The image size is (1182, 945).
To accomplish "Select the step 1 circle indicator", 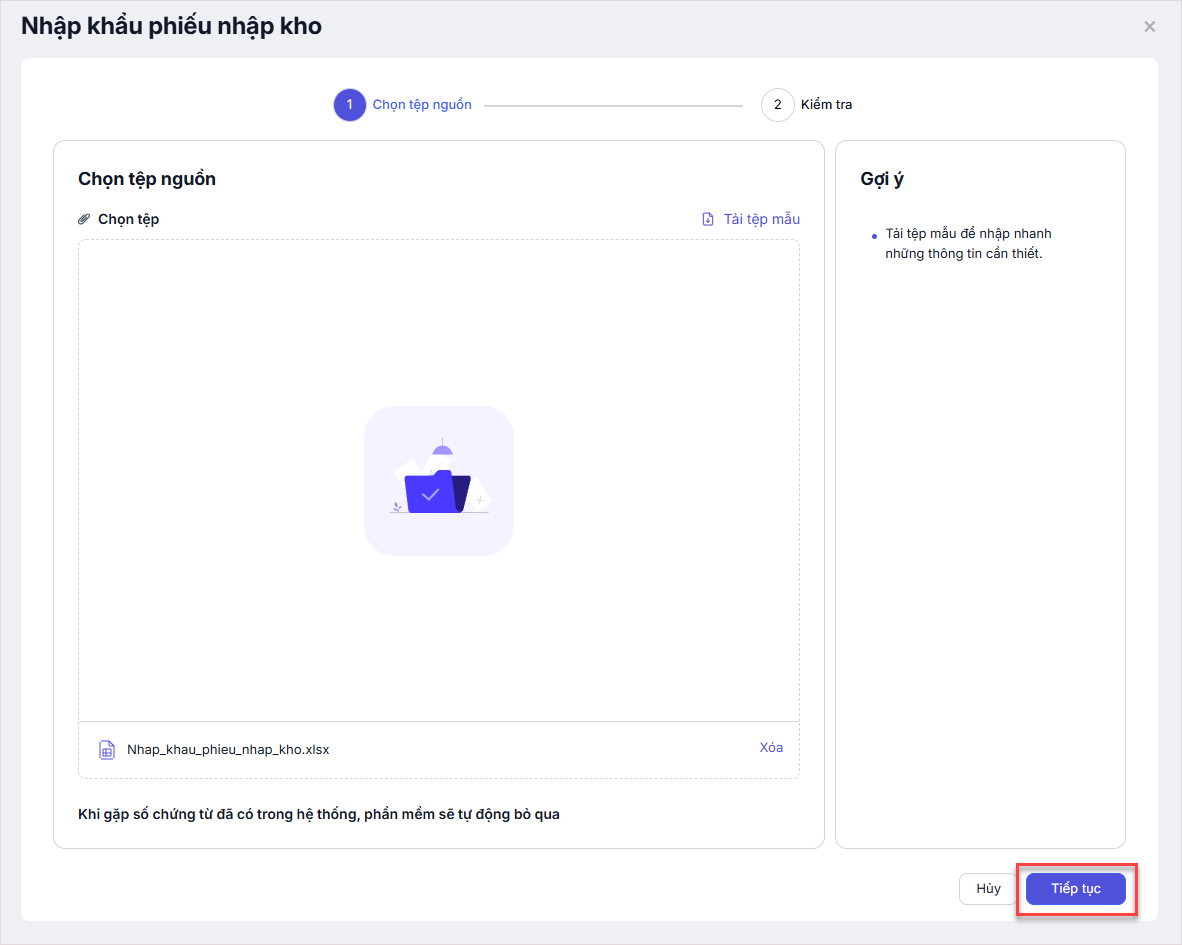I will coord(349,105).
